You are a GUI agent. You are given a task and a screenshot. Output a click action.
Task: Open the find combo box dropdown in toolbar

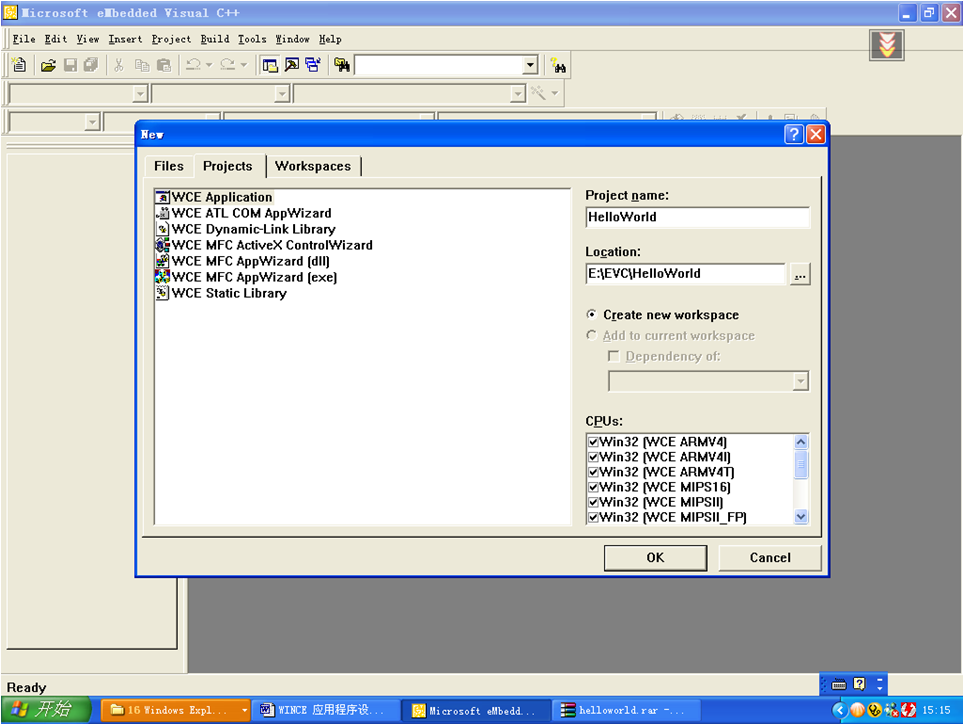point(530,65)
